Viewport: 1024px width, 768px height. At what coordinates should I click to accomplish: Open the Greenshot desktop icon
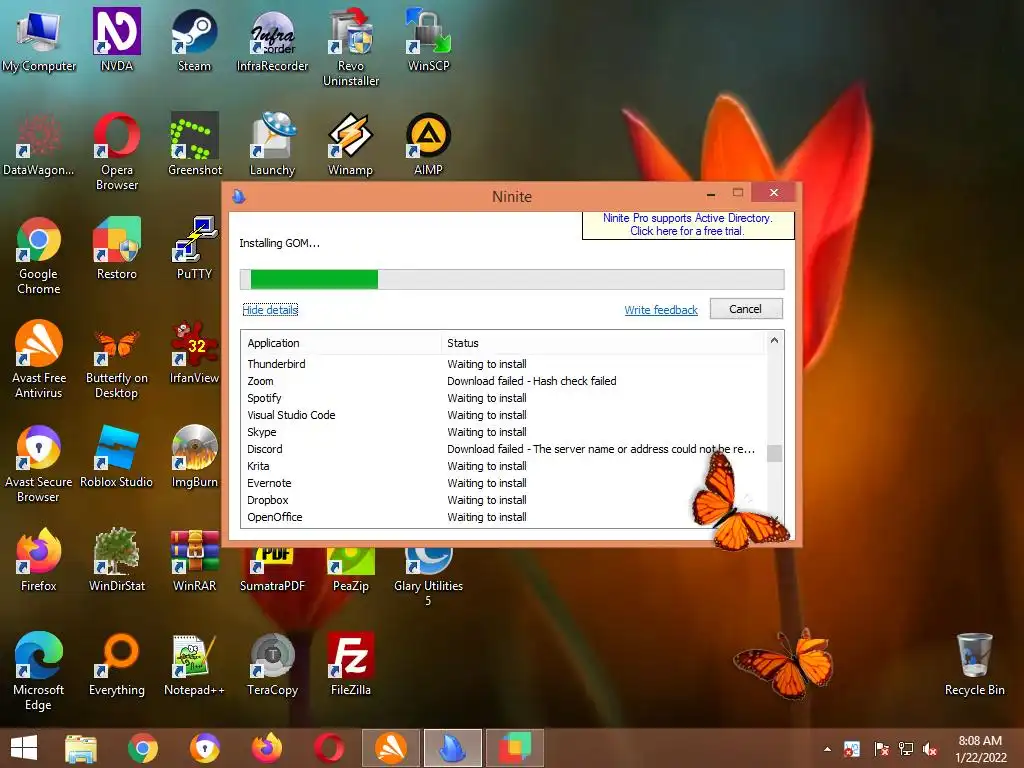pyautogui.click(x=194, y=144)
